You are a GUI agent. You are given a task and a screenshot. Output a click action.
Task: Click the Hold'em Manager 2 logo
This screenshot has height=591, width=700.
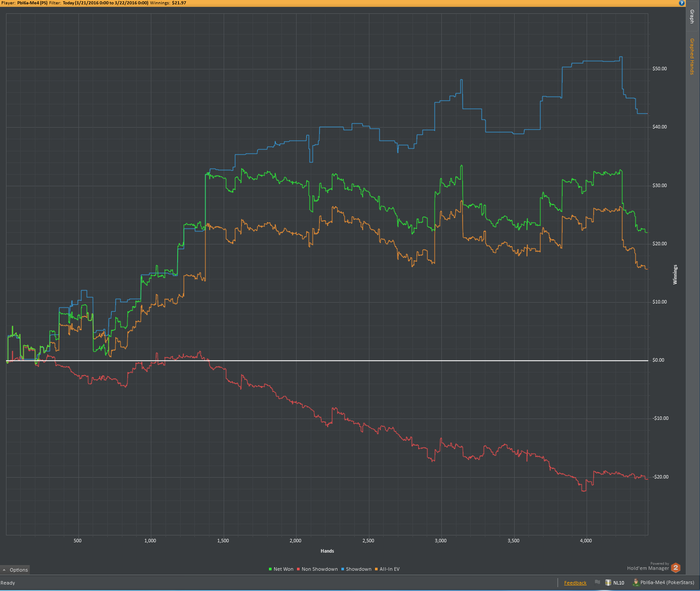pyautogui.click(x=675, y=568)
